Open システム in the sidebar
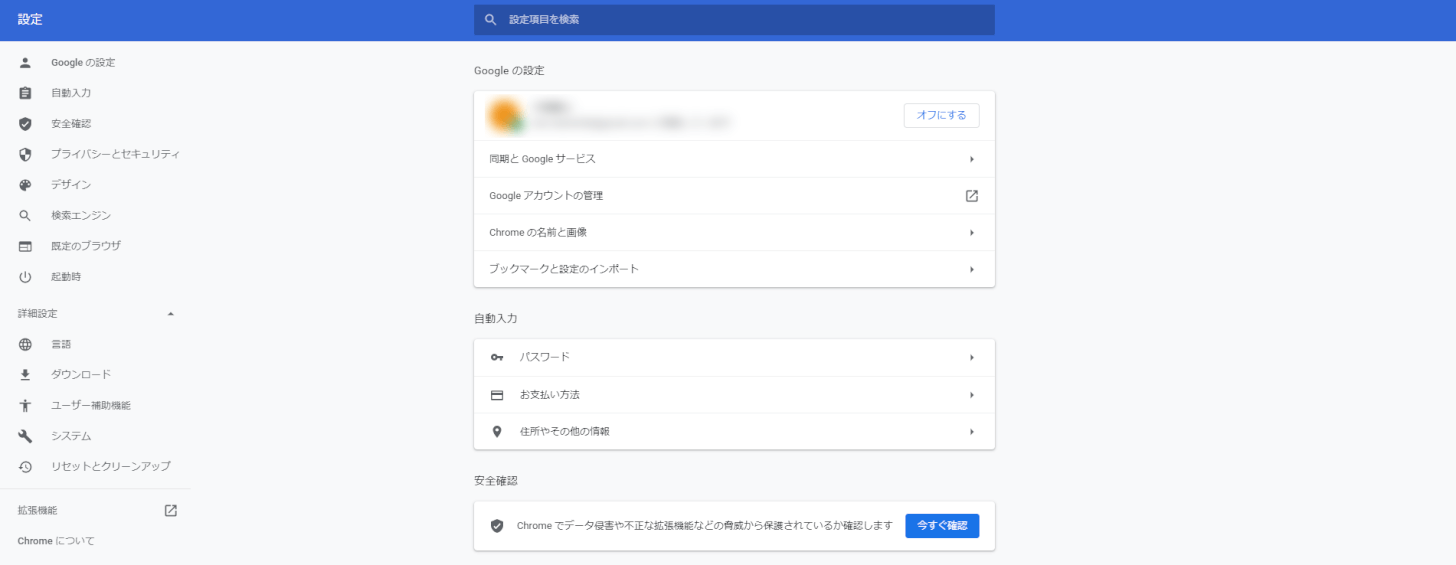Viewport: 1456px width, 565px height. [x=71, y=436]
